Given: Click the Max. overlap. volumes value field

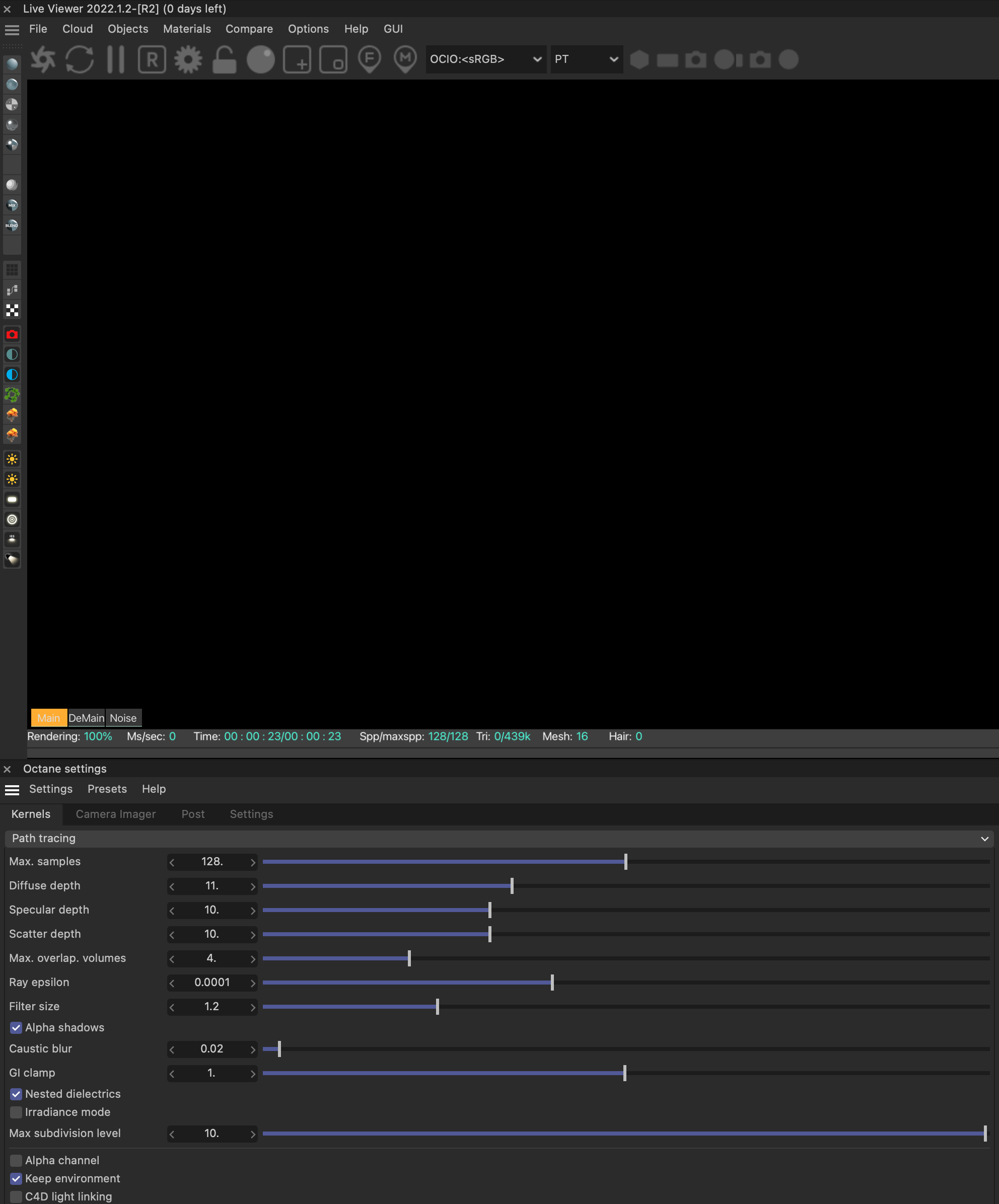Looking at the screenshot, I should point(211,958).
